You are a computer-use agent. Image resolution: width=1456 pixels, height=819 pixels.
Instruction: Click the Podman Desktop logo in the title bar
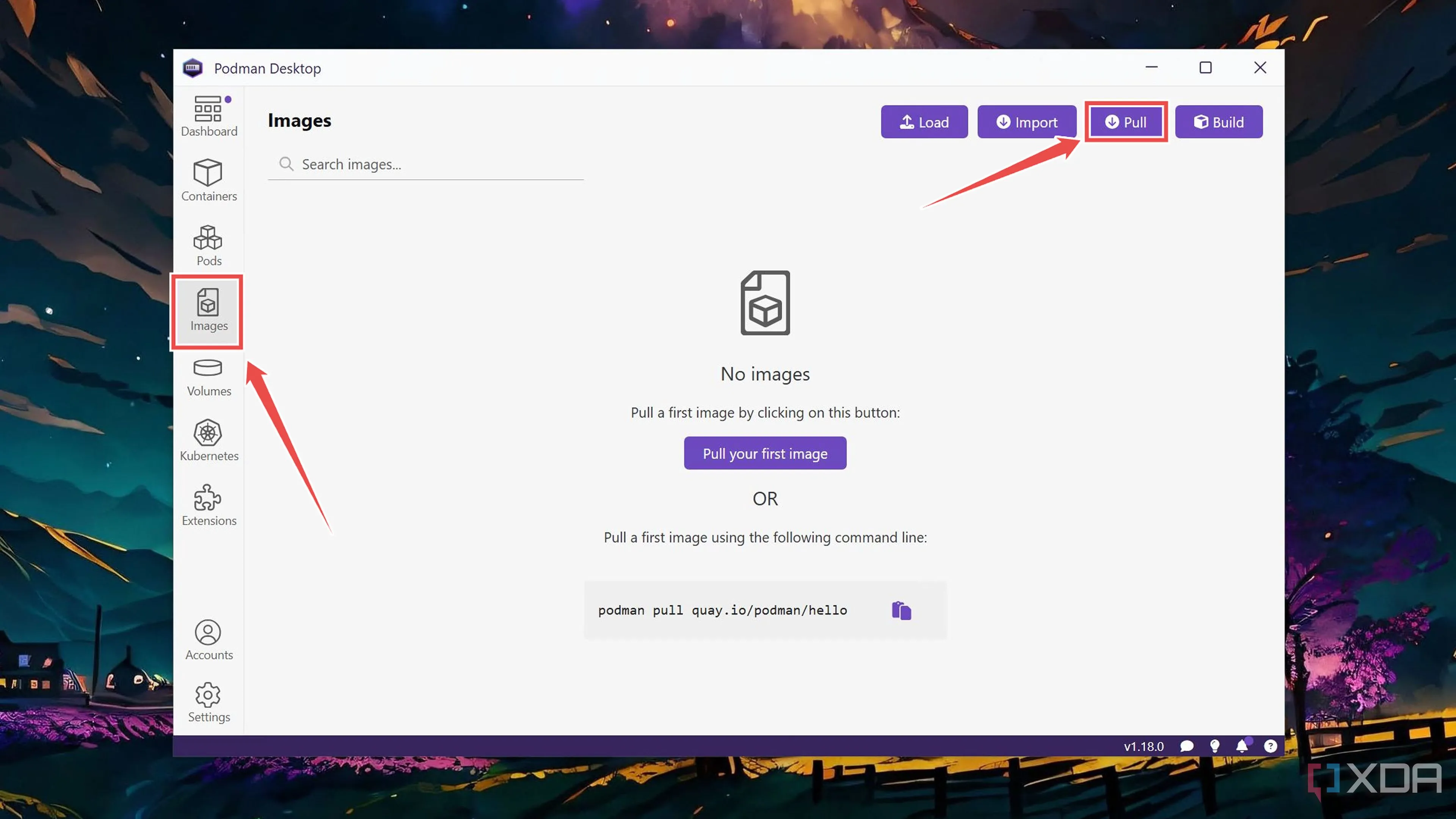193,68
